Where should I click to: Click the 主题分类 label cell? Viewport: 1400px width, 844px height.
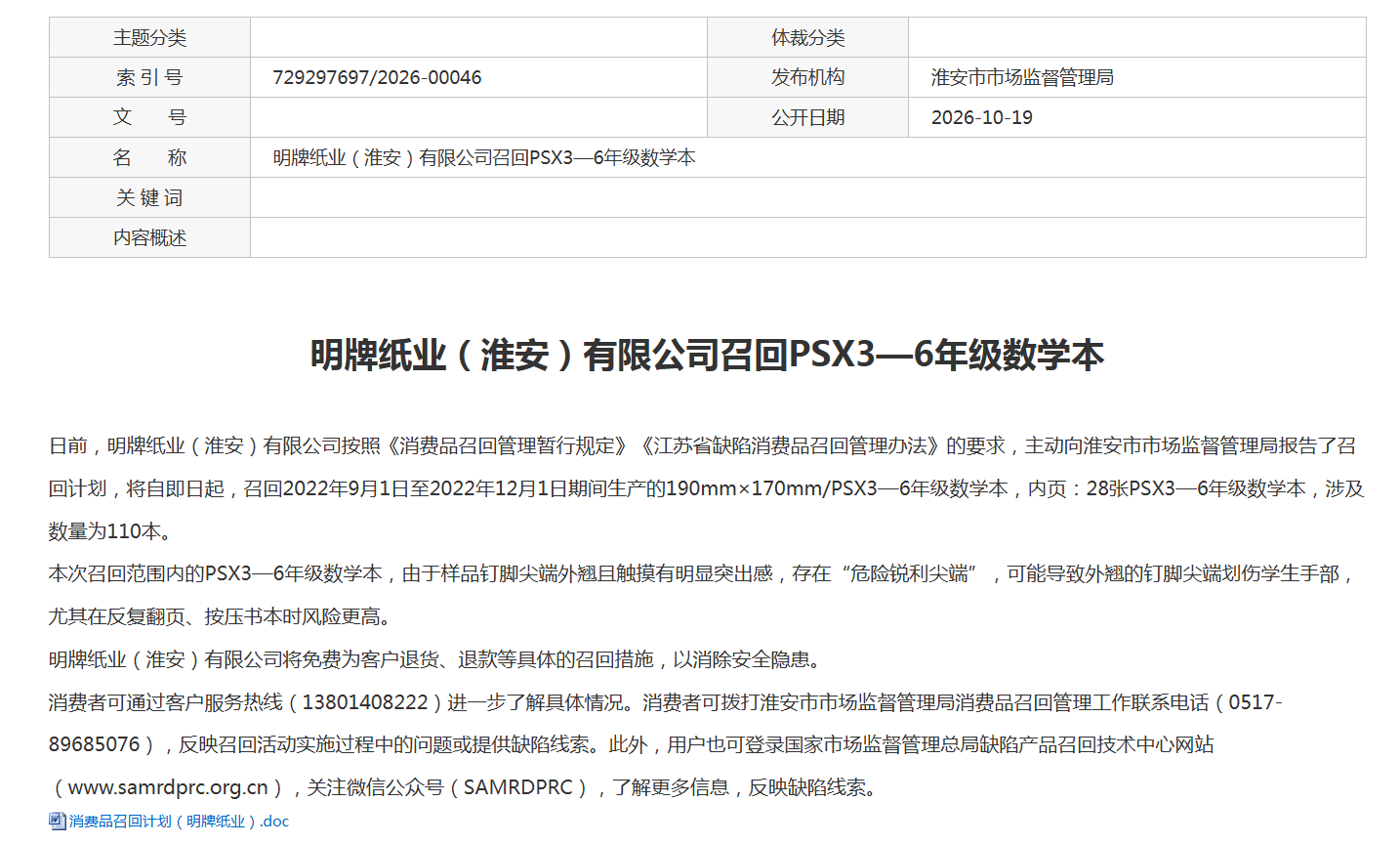[x=149, y=37]
